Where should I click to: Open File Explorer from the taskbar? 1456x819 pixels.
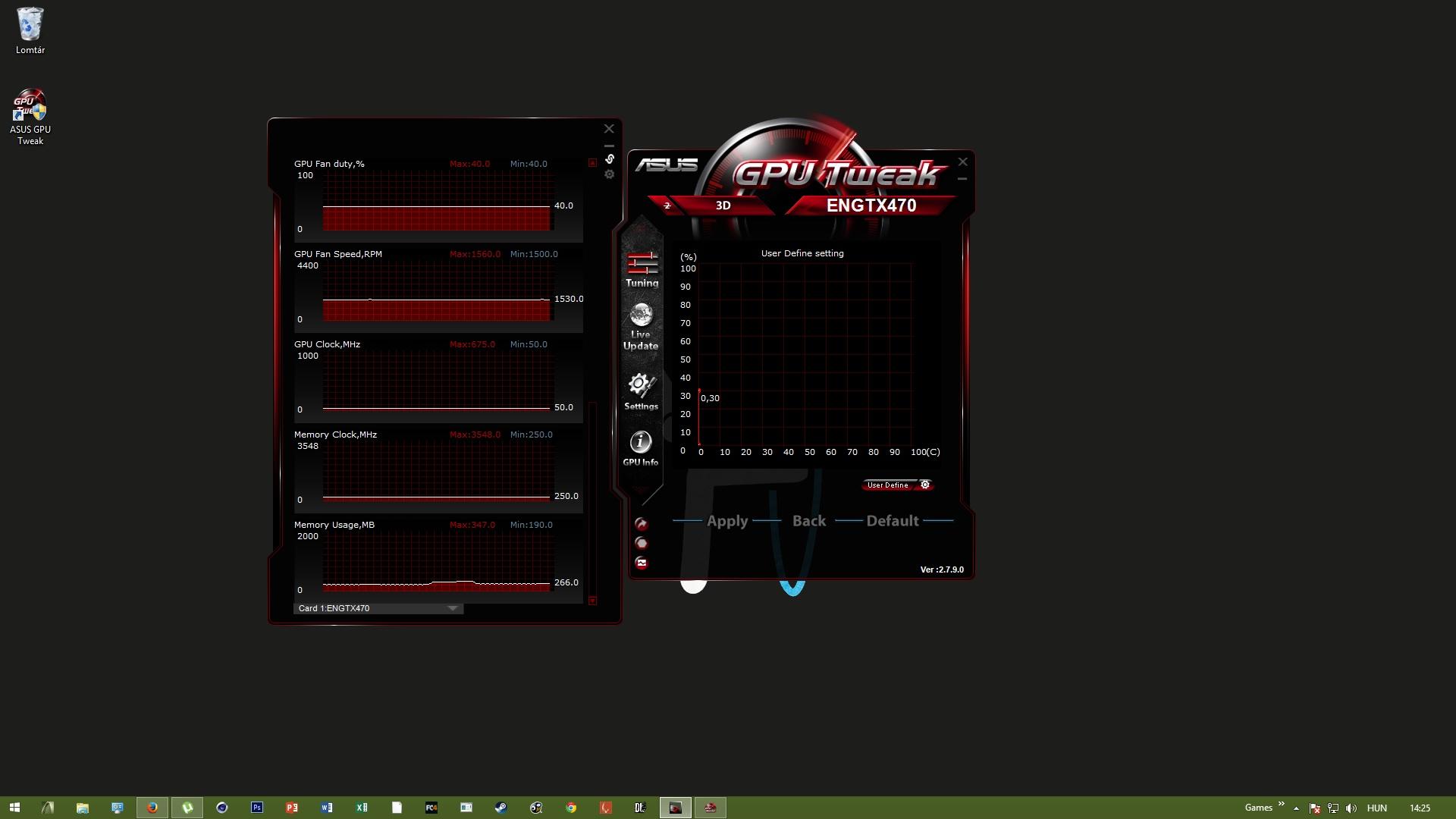(83, 808)
